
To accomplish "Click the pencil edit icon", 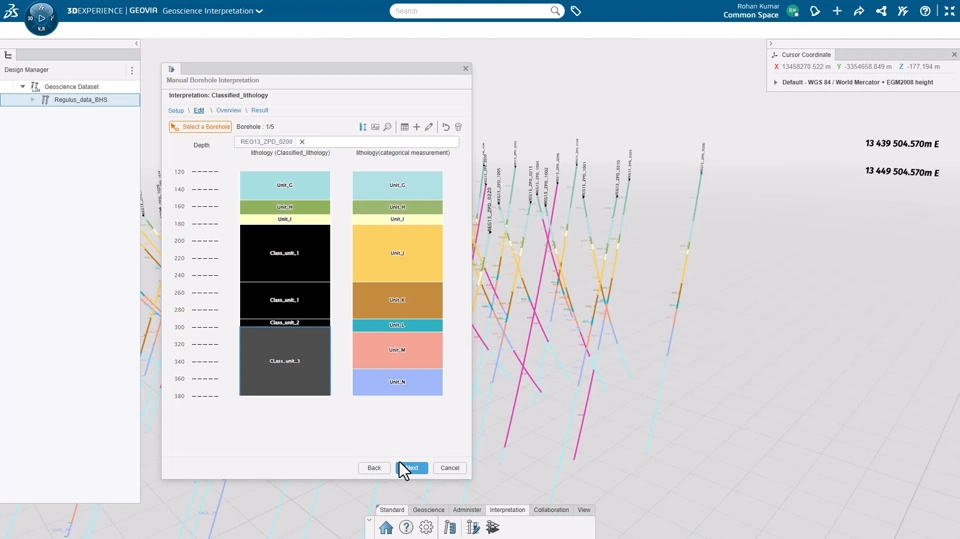I will (429, 127).
